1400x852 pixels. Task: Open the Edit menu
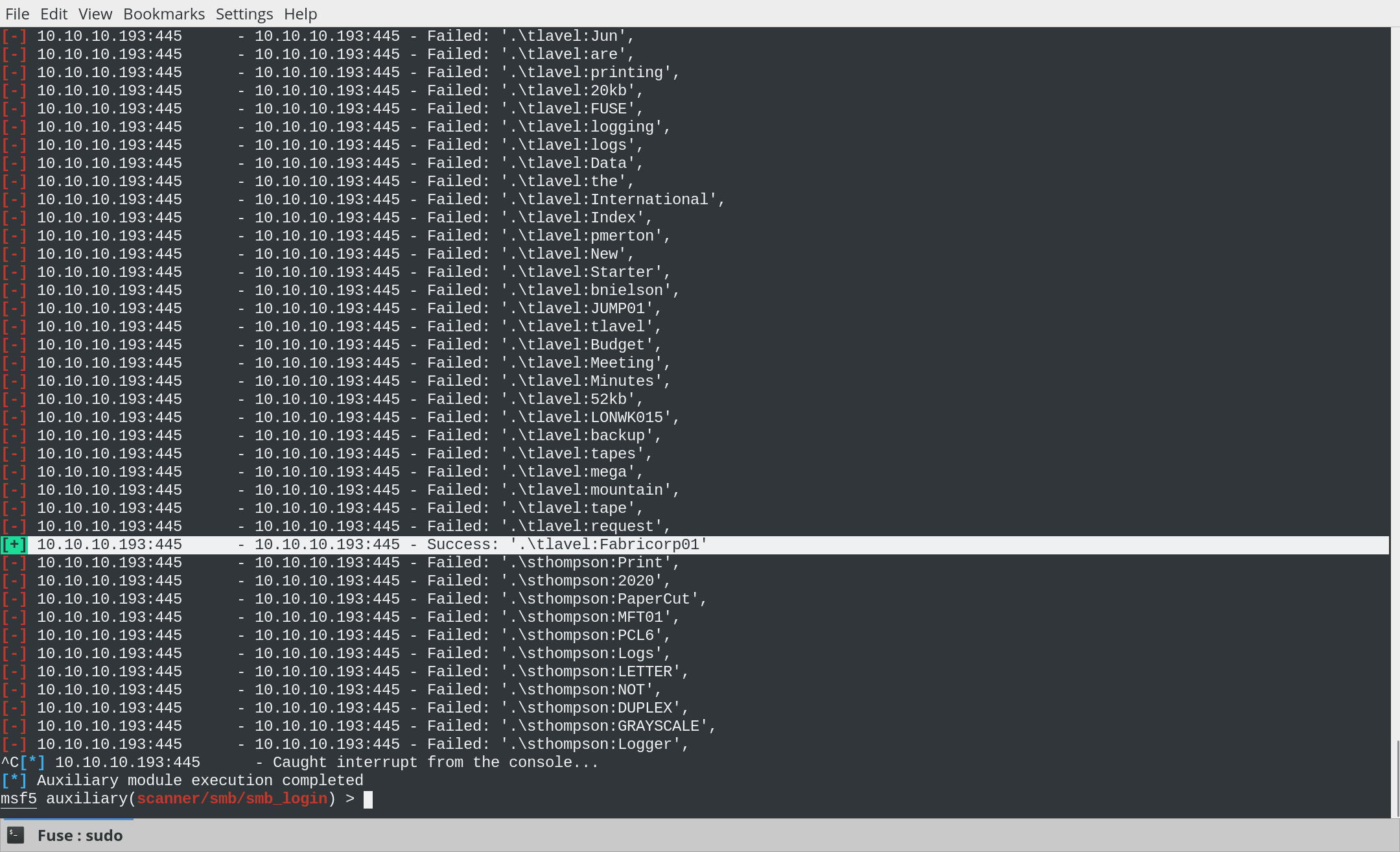click(x=54, y=14)
